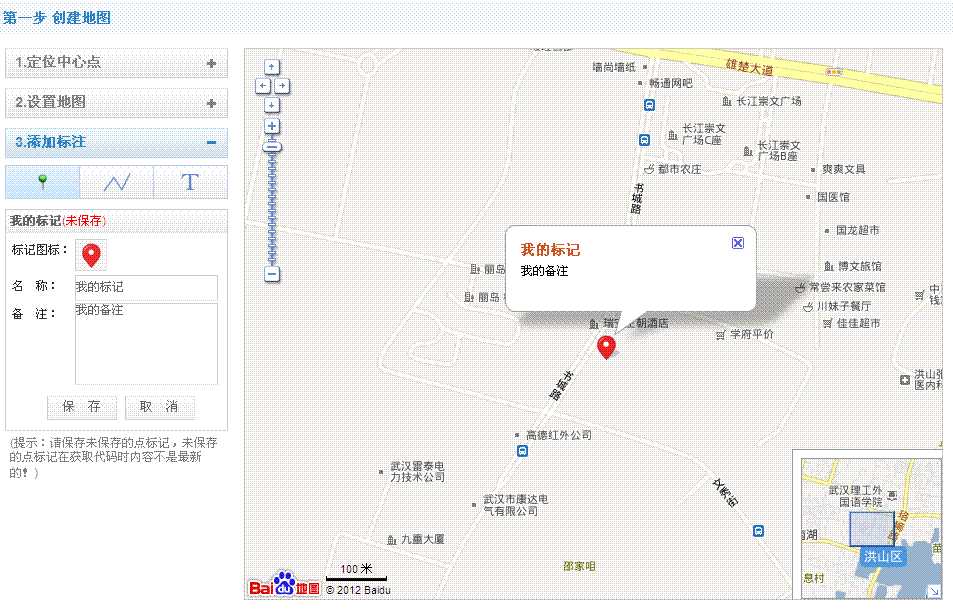
Task: Zoom in using the map plus button
Action: tap(272, 126)
